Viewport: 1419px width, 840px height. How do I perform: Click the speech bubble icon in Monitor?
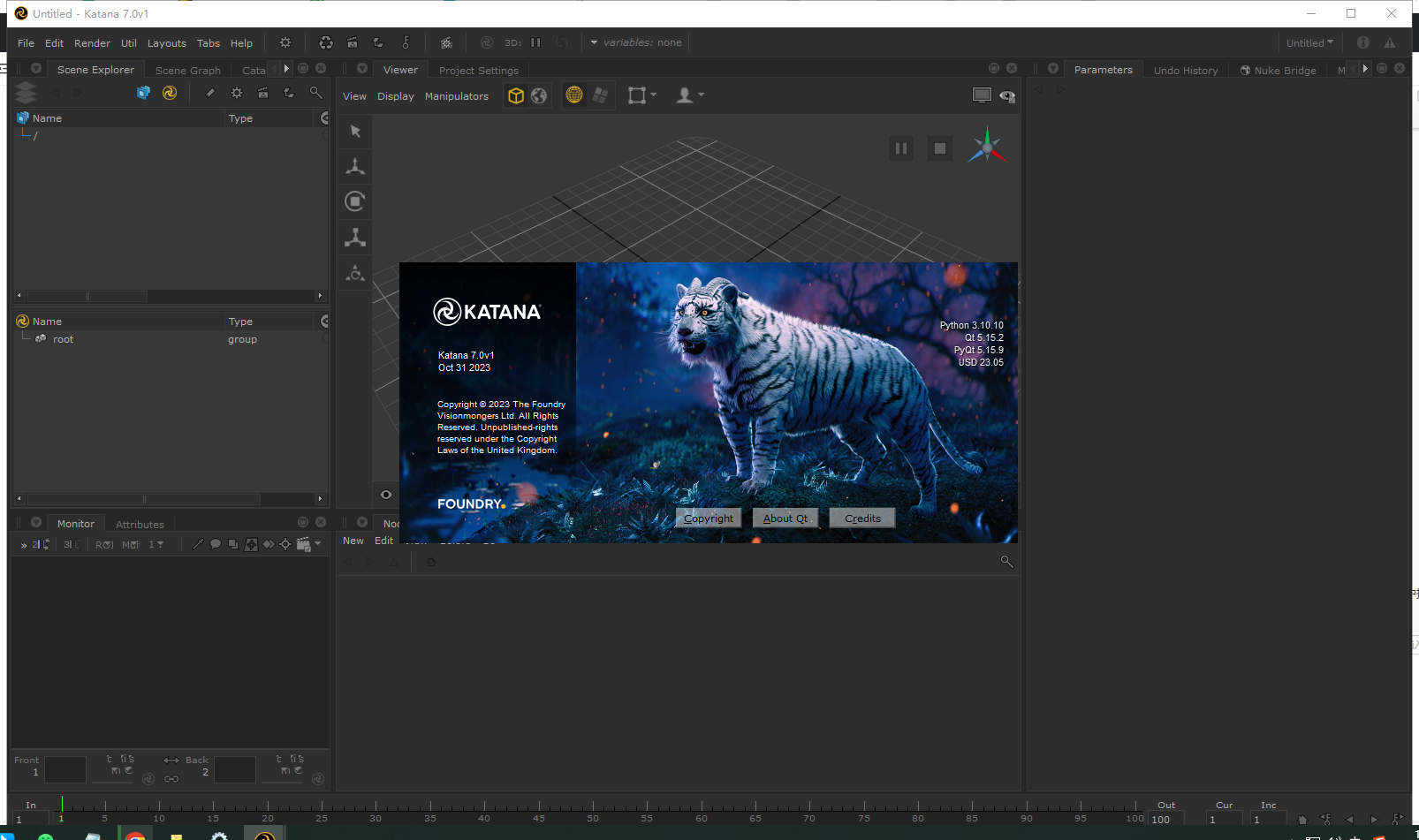(x=216, y=544)
